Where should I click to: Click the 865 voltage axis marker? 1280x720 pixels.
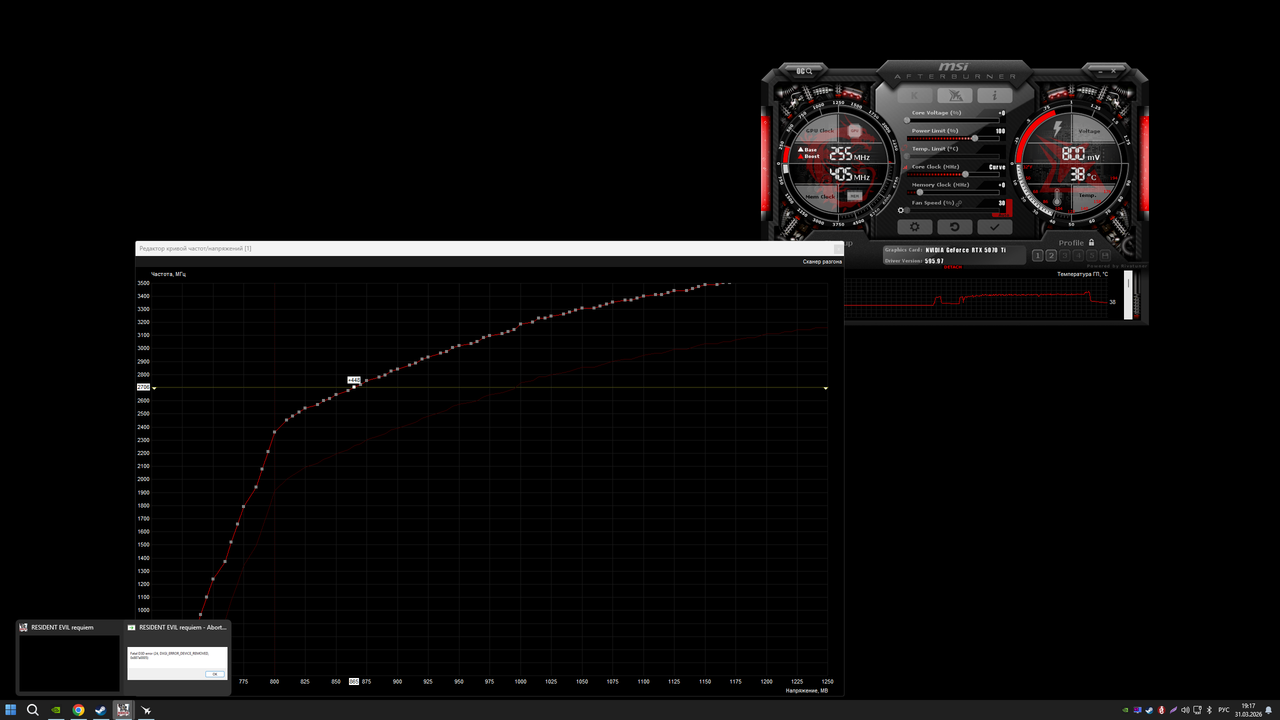pos(353,681)
